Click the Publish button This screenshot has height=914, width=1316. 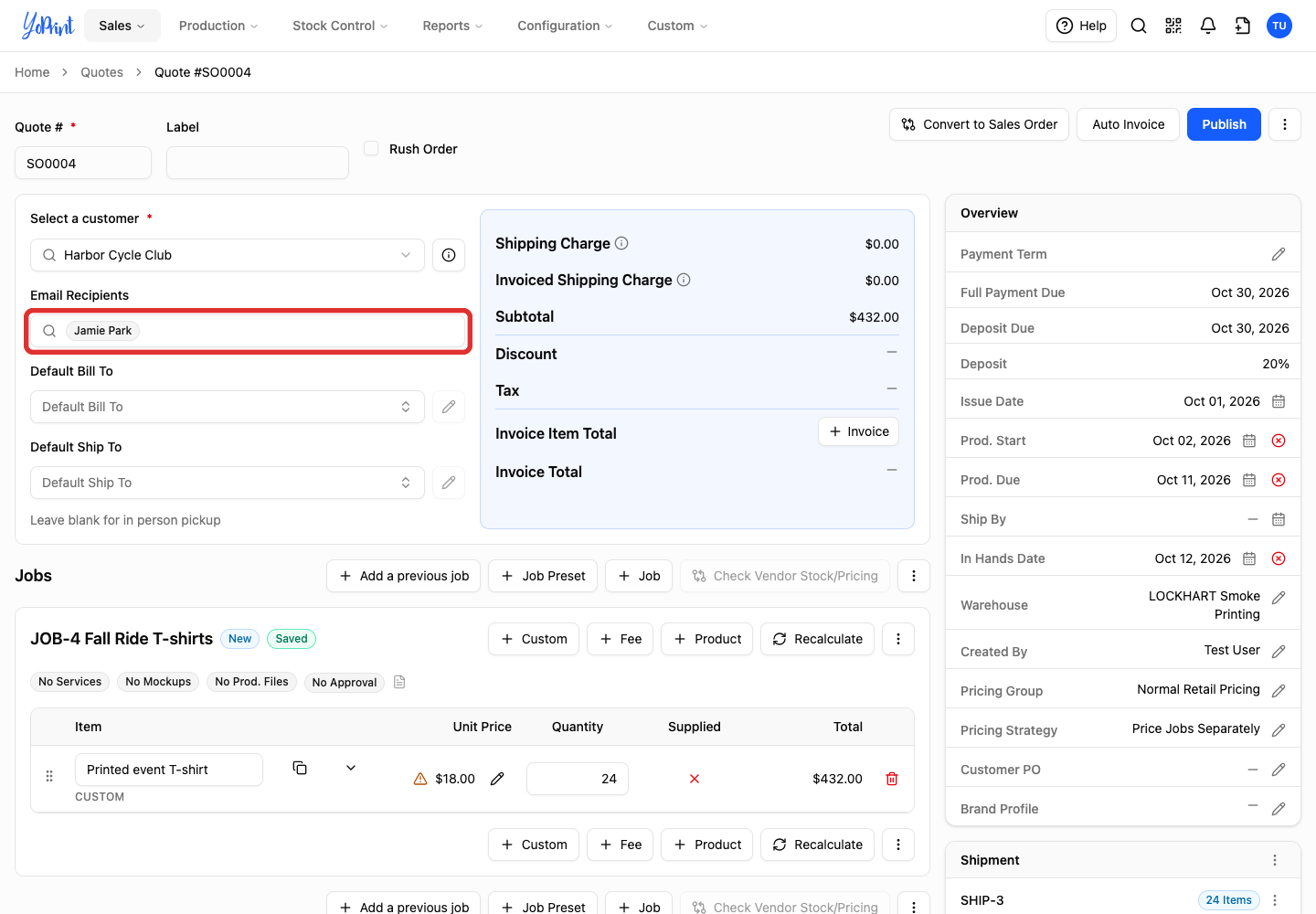(x=1224, y=124)
